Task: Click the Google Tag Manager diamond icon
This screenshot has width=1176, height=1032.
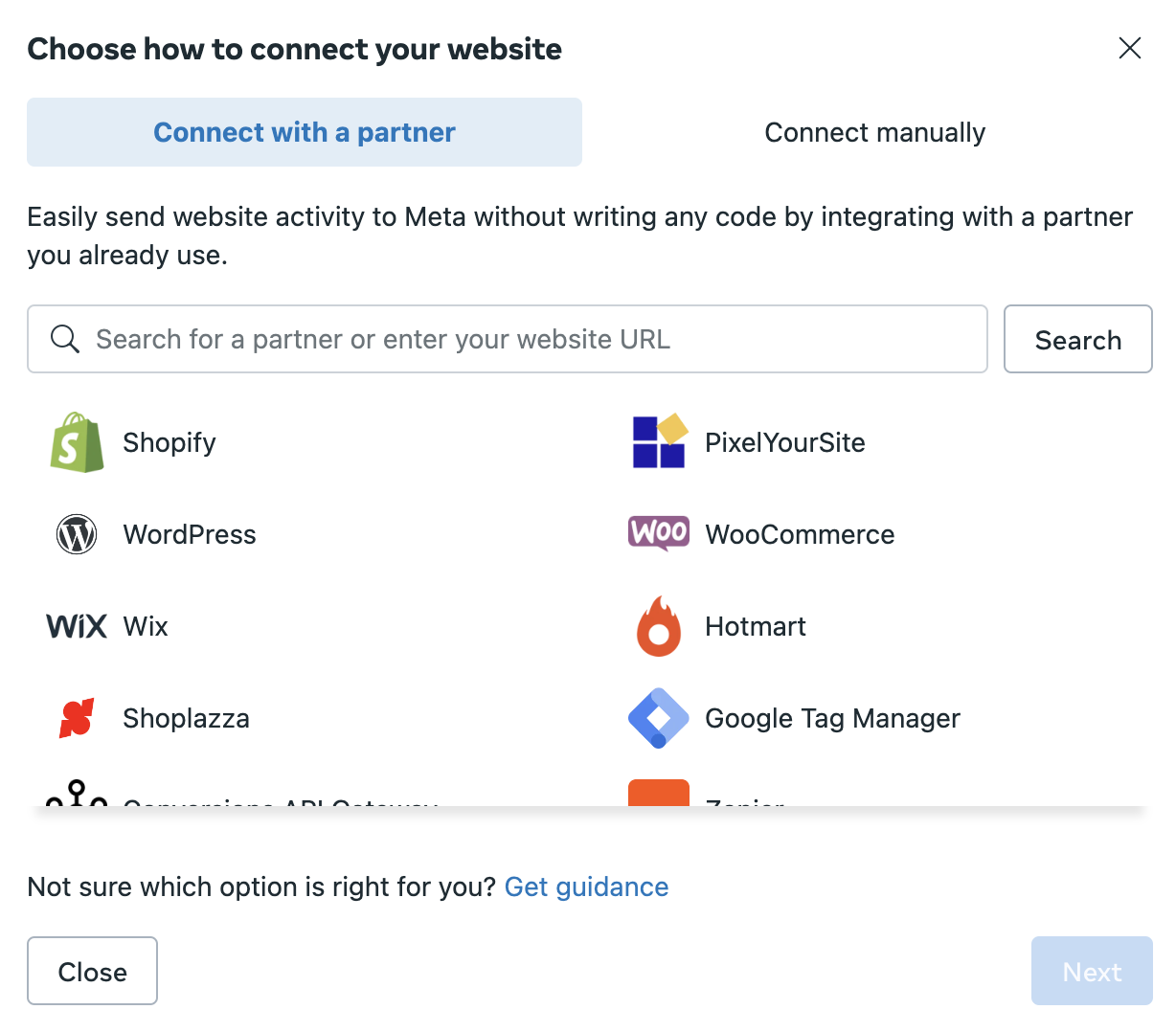Action: 659,718
